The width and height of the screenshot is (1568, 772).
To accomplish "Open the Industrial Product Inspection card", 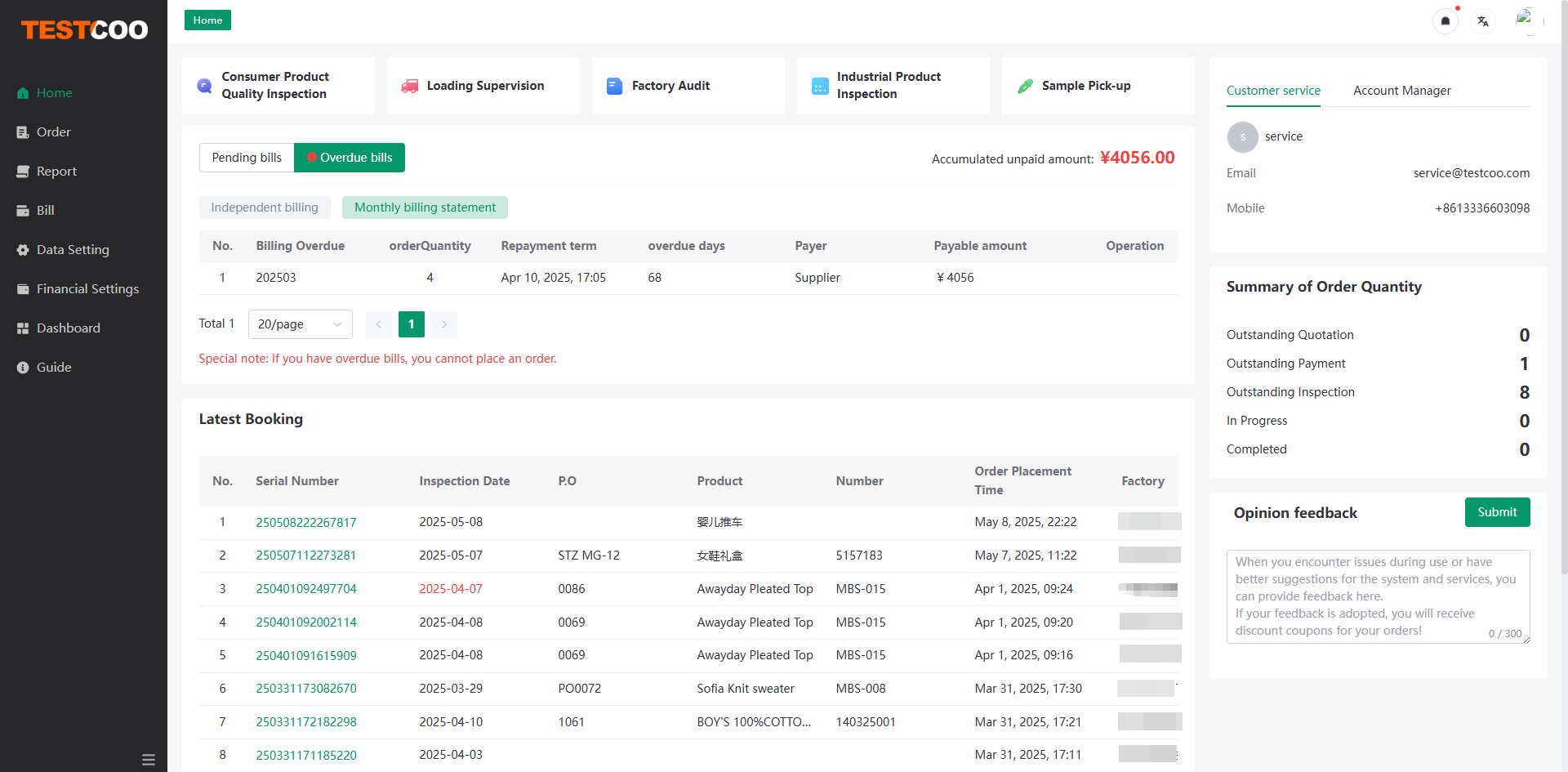I will click(893, 86).
